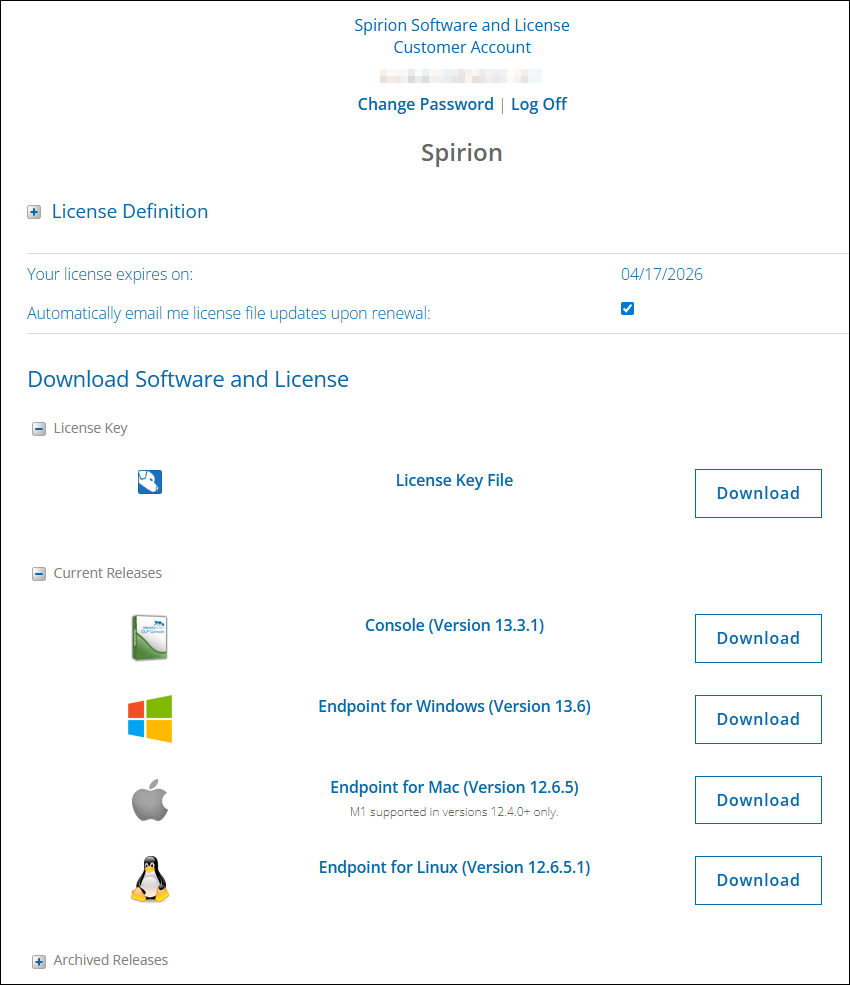
Task: Click the expiration date 04/17/2026
Action: [x=662, y=275]
